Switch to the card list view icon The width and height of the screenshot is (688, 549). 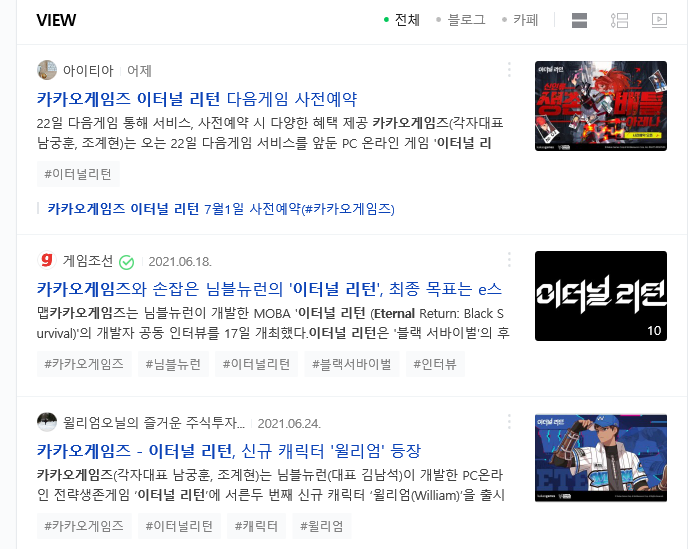[x=579, y=20]
